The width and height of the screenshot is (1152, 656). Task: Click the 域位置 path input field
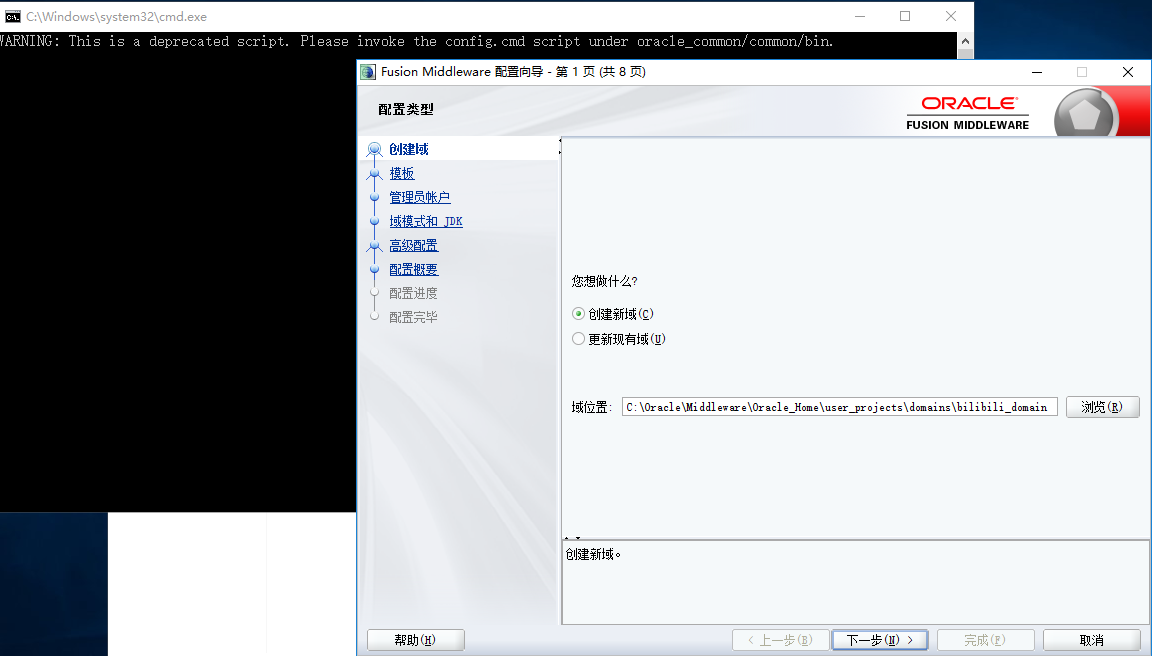pos(839,407)
